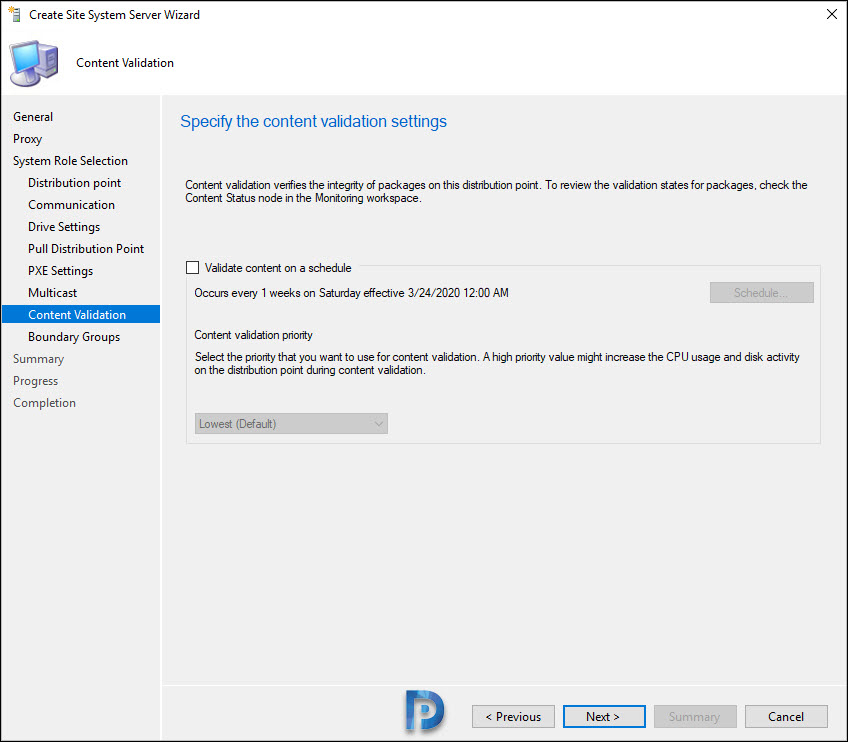Viewport: 848px width, 742px height.
Task: Go back with the < Previous button
Action: [x=513, y=717]
